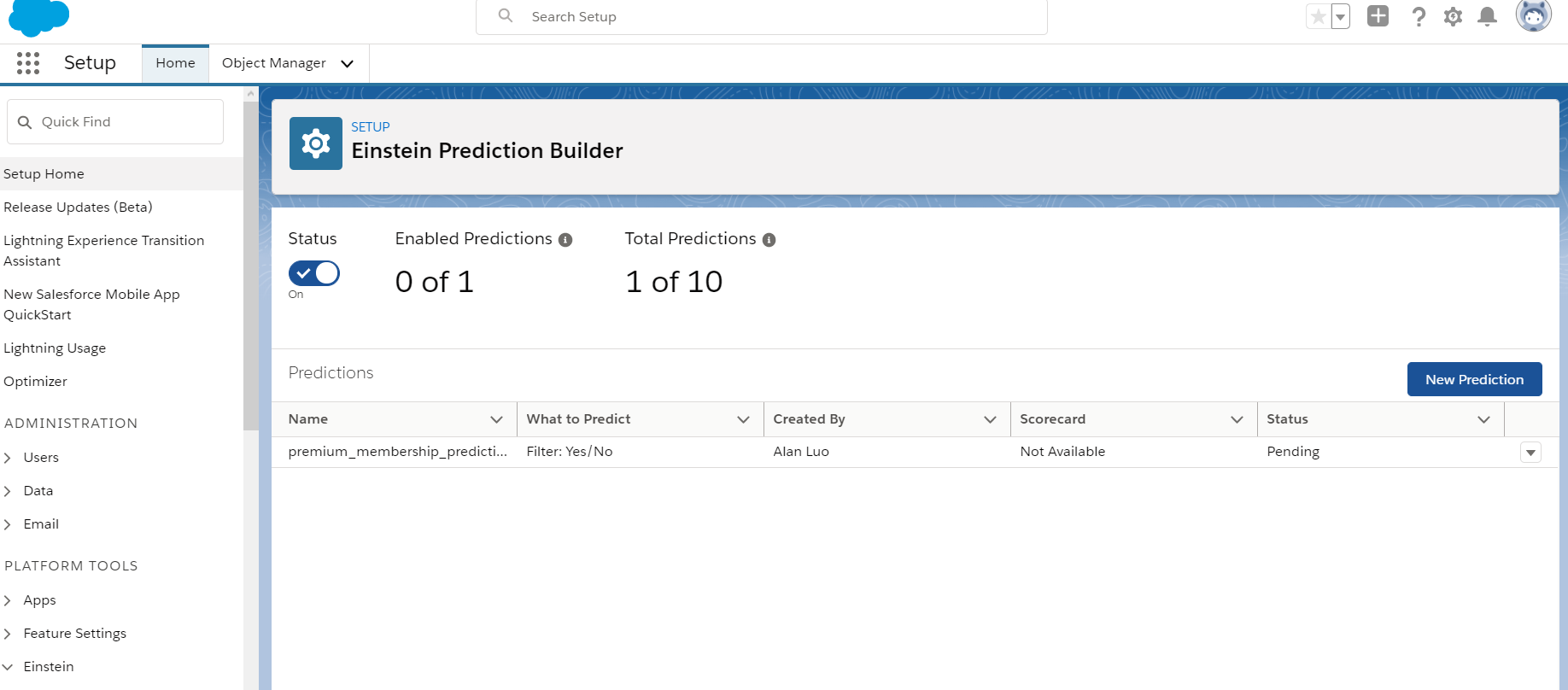
Task: Open the setup gear menu icon
Action: pos(1453,16)
